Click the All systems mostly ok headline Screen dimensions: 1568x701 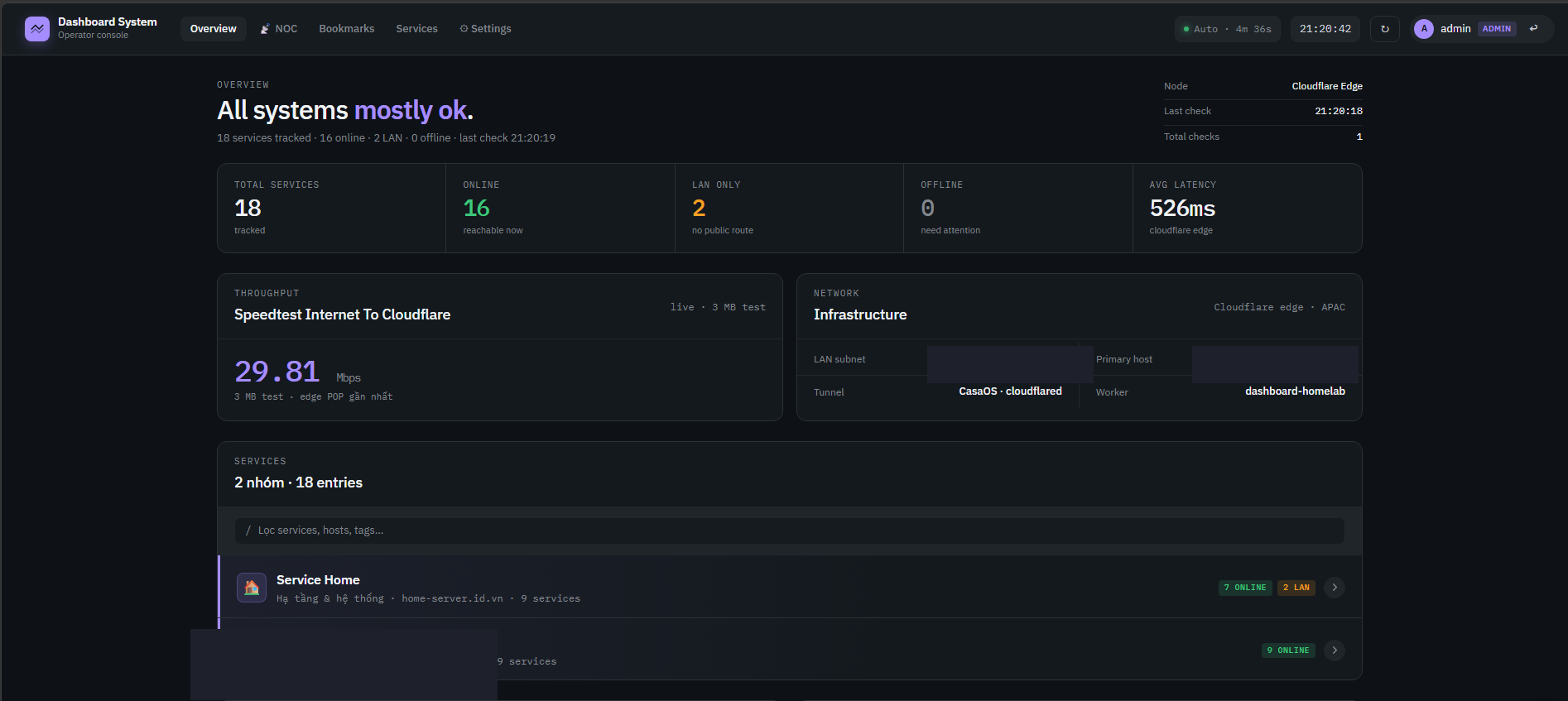(345, 110)
